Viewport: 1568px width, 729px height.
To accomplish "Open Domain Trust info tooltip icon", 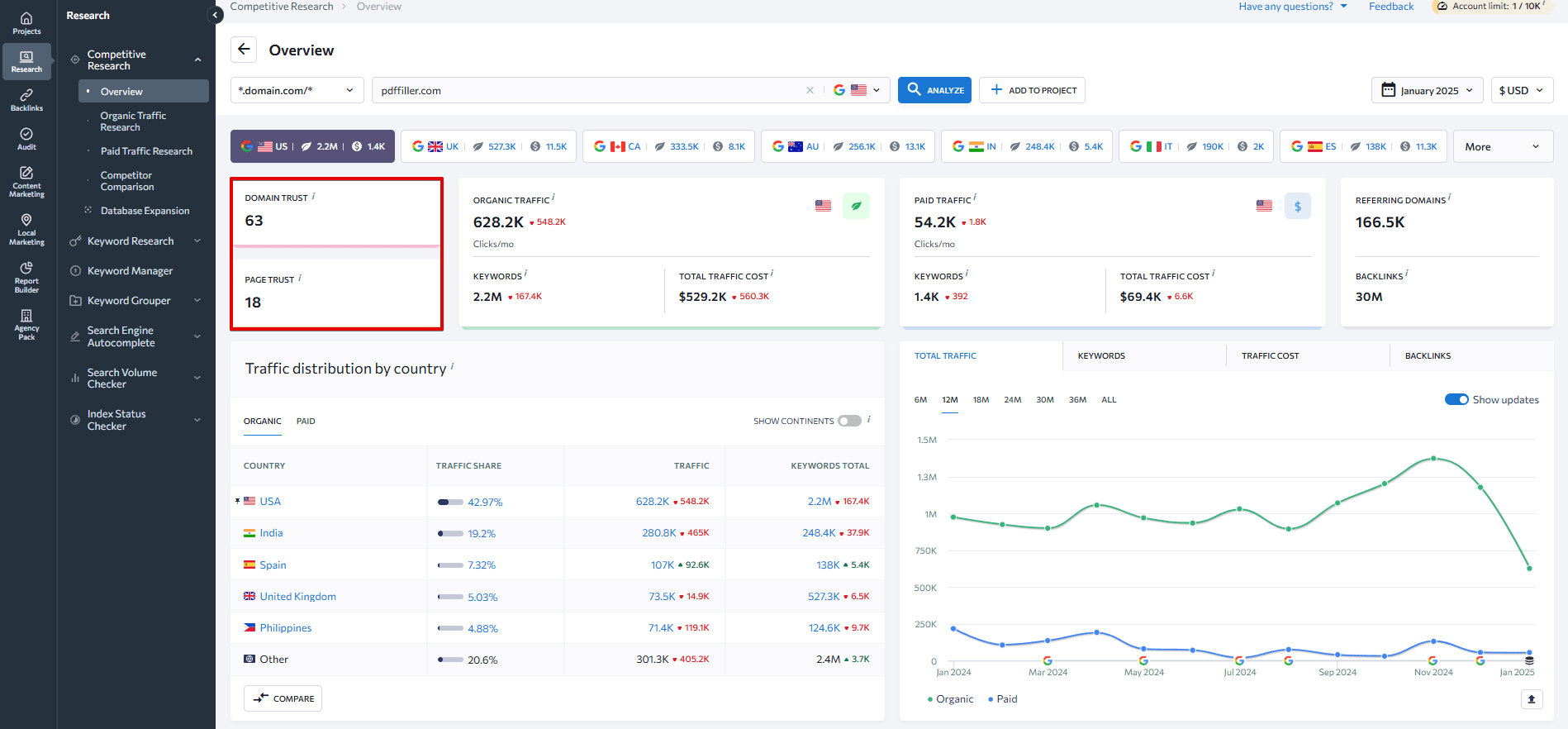I will point(314,196).
